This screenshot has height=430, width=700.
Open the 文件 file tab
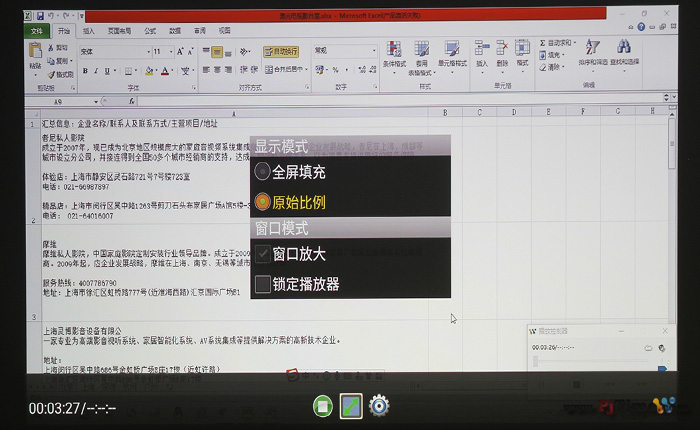click(38, 31)
